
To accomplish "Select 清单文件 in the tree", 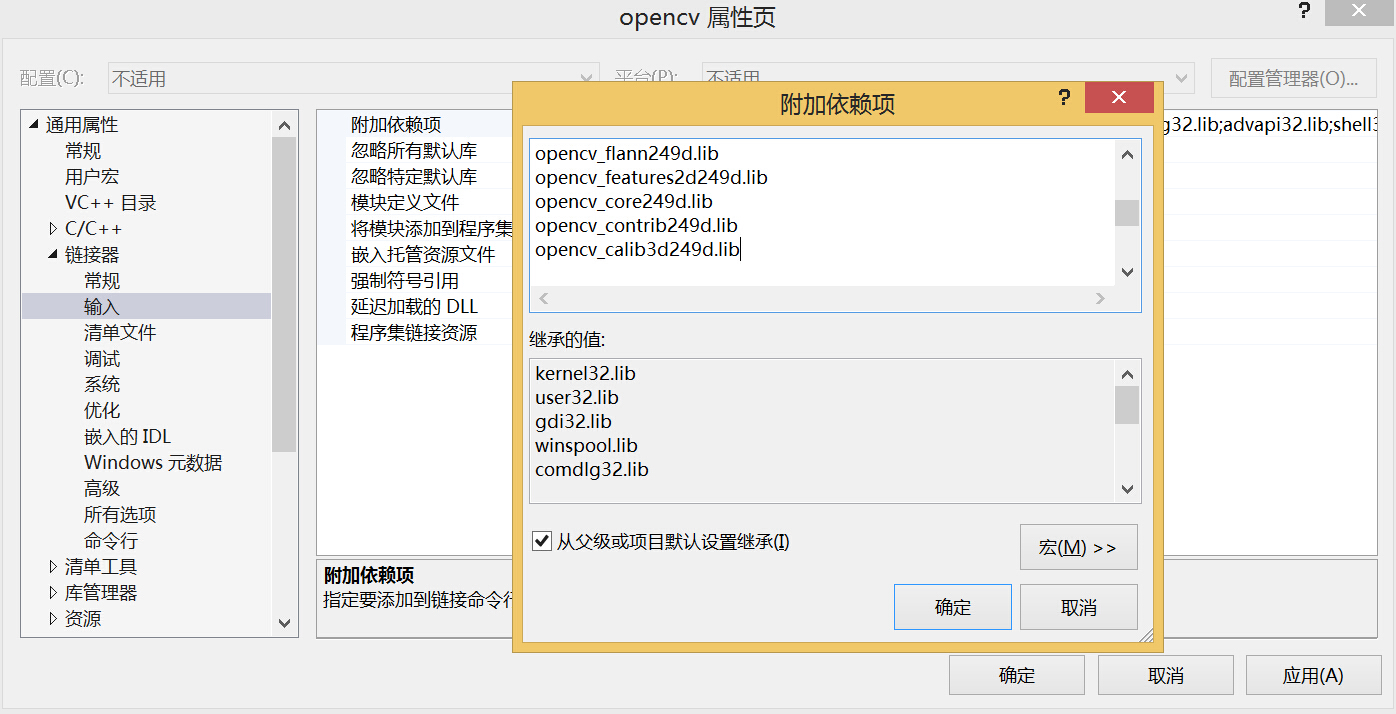I will pos(120,333).
